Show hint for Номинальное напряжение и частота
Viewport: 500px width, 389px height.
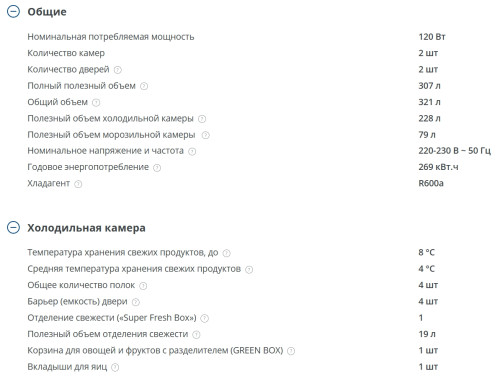coord(192,151)
